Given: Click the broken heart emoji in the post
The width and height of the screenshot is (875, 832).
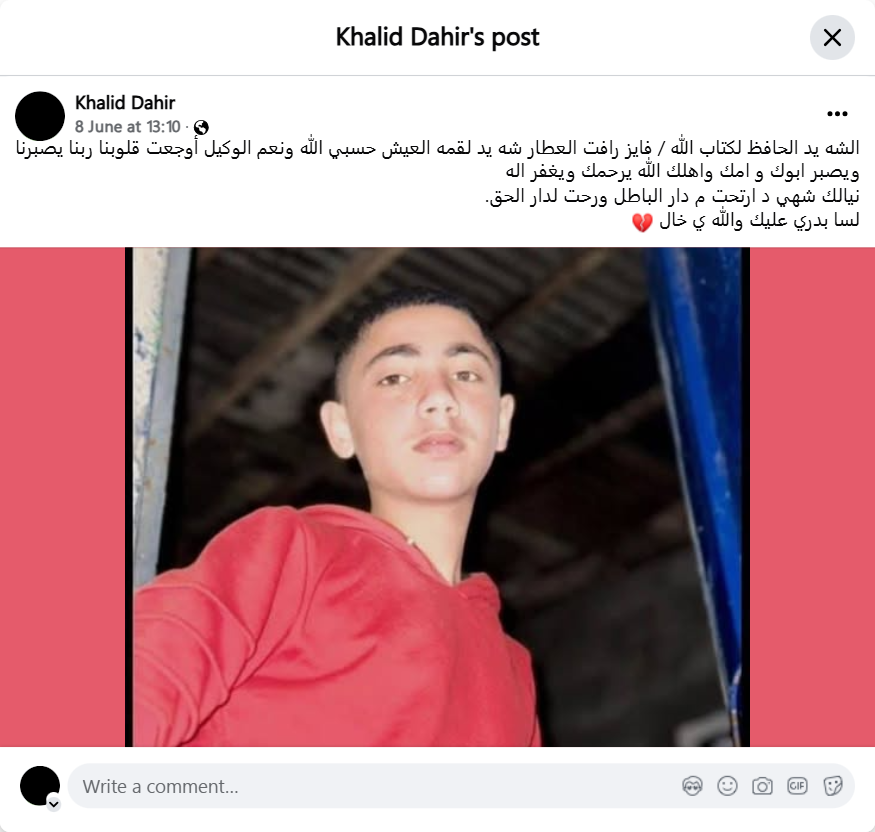Looking at the screenshot, I should (642, 222).
